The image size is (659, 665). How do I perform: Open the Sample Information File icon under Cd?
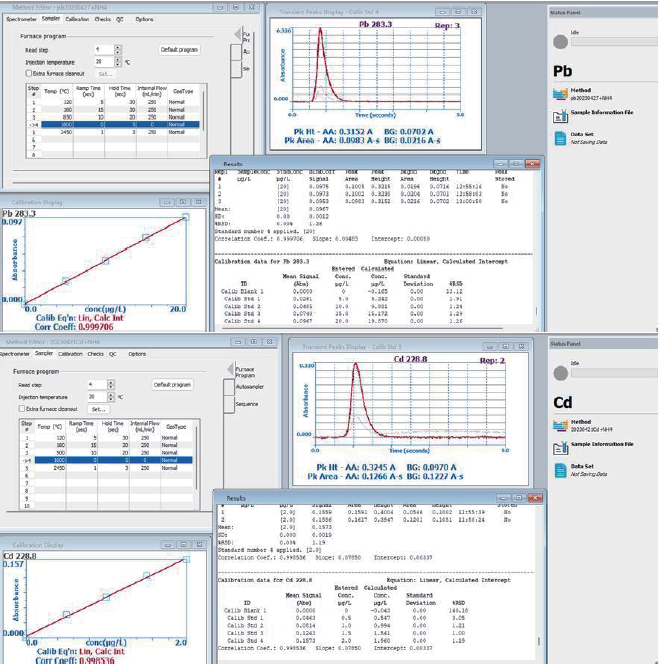(558, 446)
